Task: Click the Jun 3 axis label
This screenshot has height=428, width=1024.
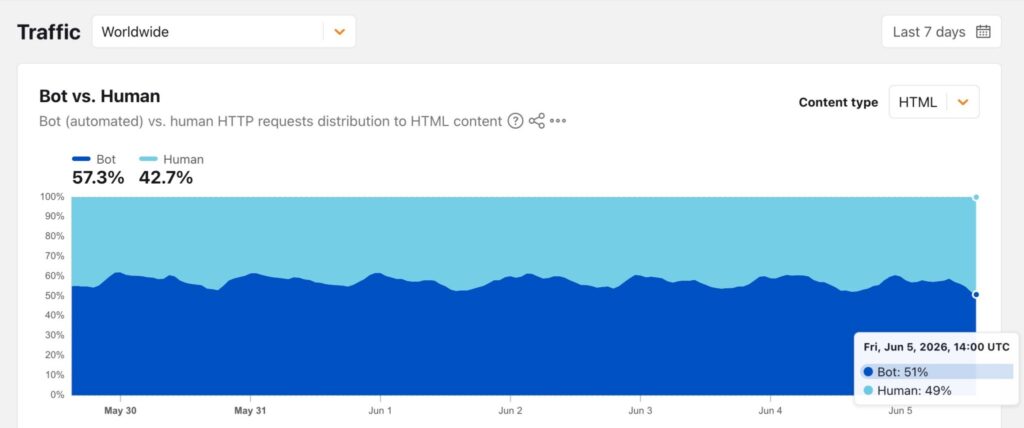Action: (640, 411)
